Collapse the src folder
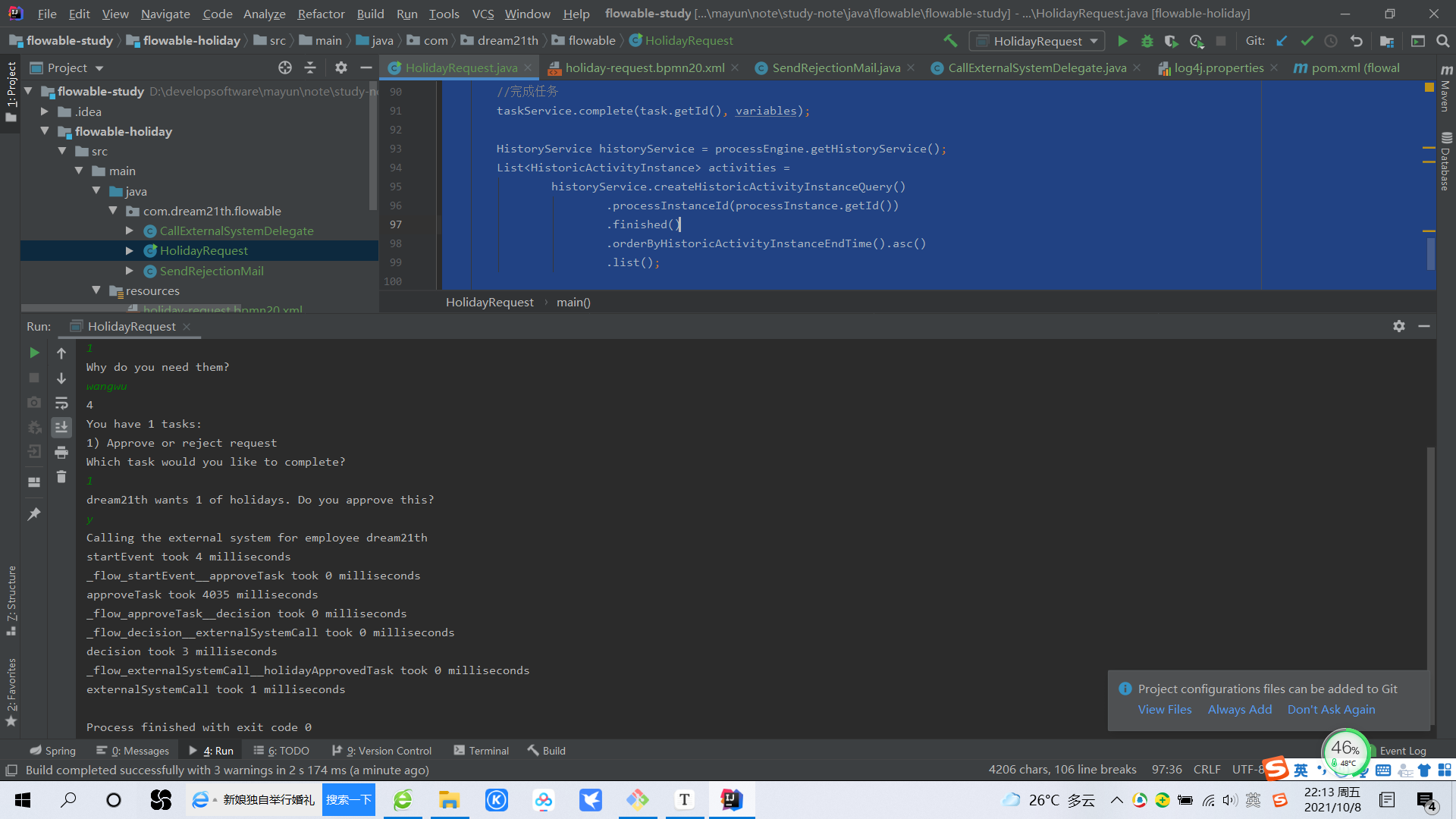1456x819 pixels. point(62,151)
